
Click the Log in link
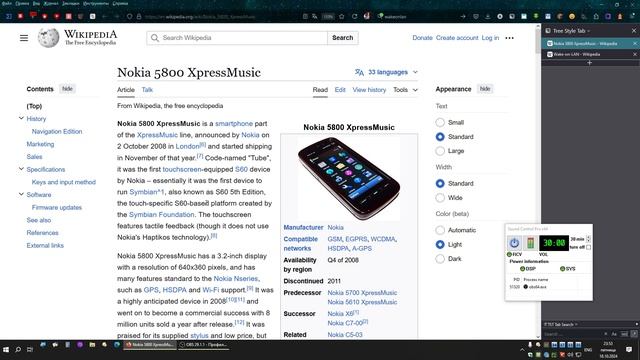[x=490, y=38]
